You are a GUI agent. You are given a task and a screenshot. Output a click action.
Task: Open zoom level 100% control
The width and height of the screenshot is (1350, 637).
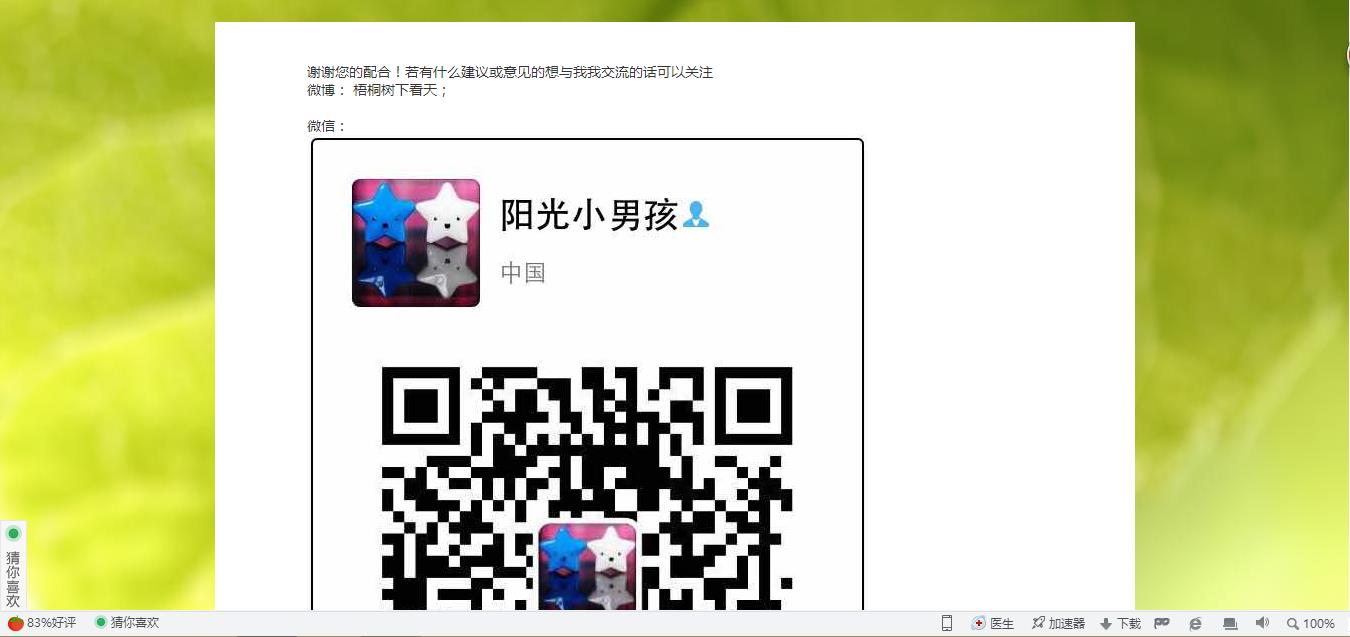(x=1311, y=623)
